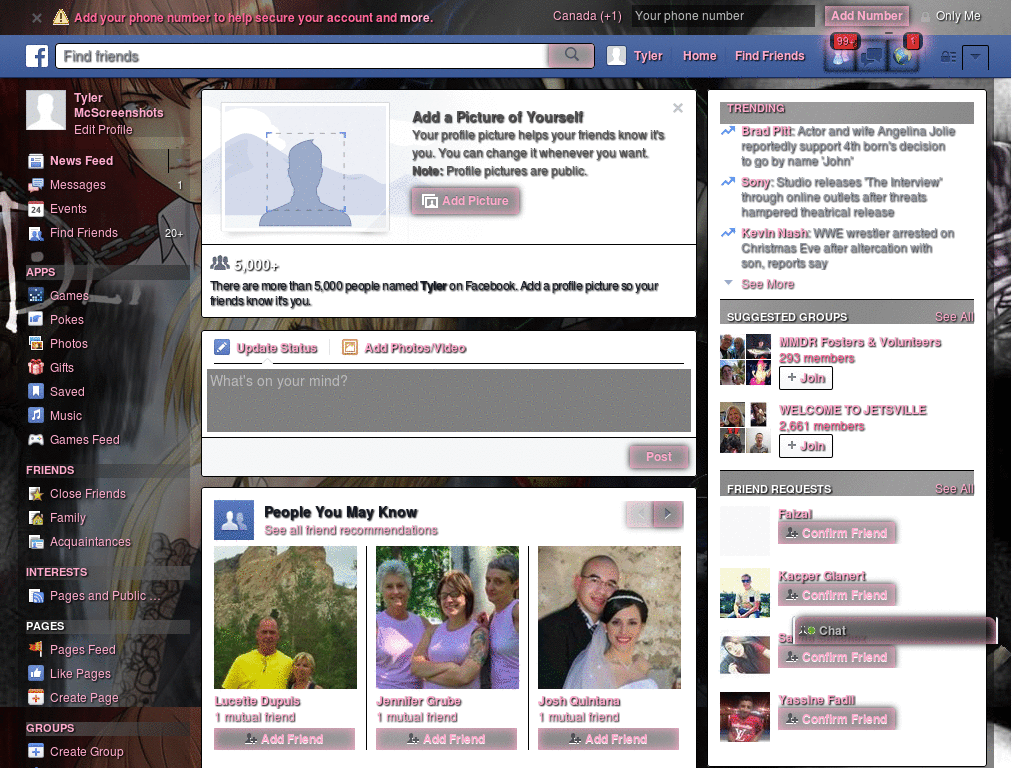Select the Update Status tab

coord(266,348)
